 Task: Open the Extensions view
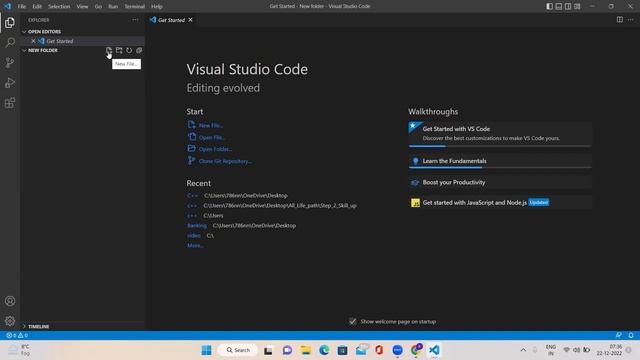10,102
